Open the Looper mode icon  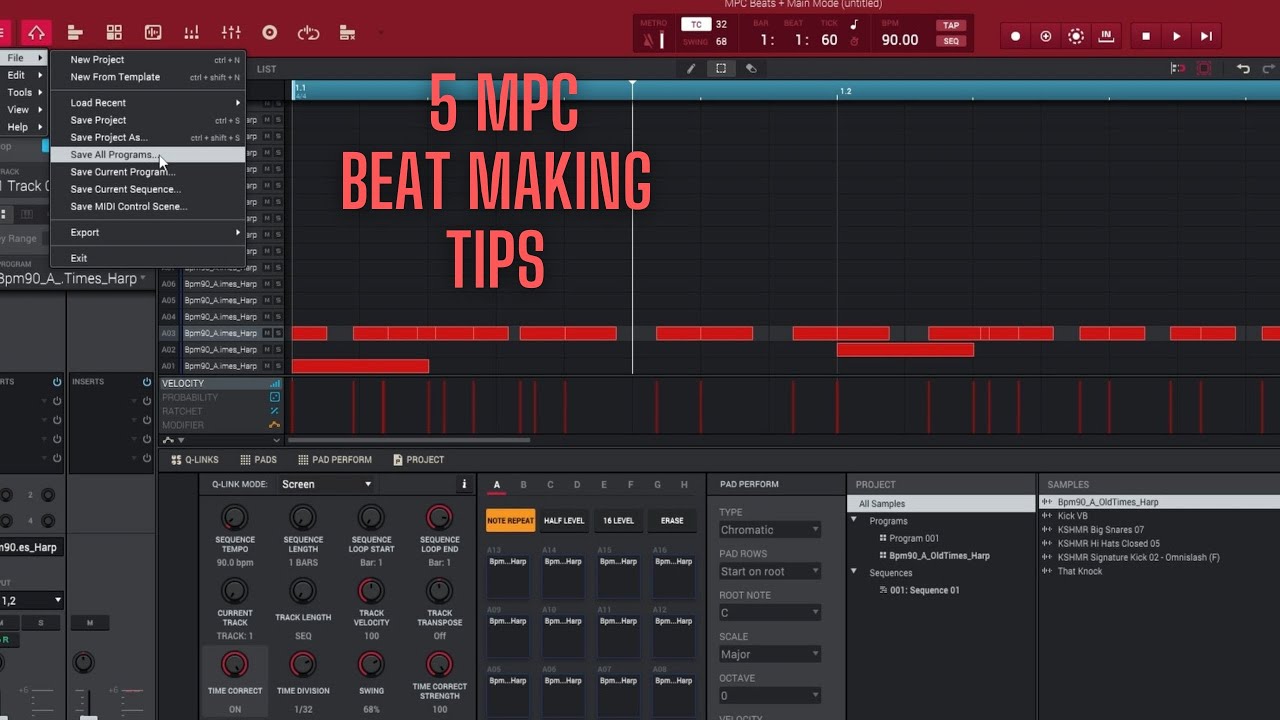pyautogui.click(x=308, y=34)
